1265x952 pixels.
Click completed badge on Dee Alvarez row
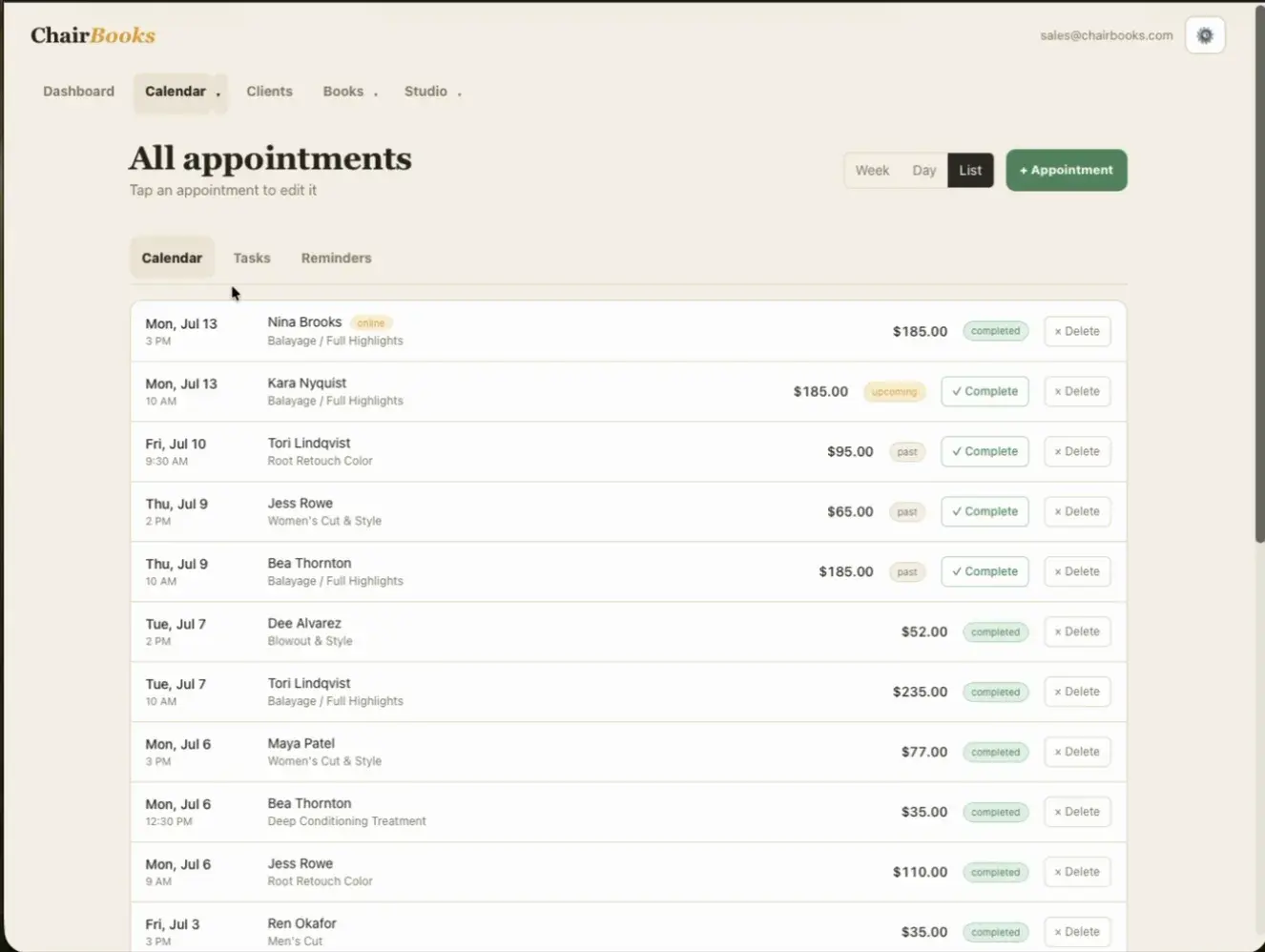[x=995, y=632]
